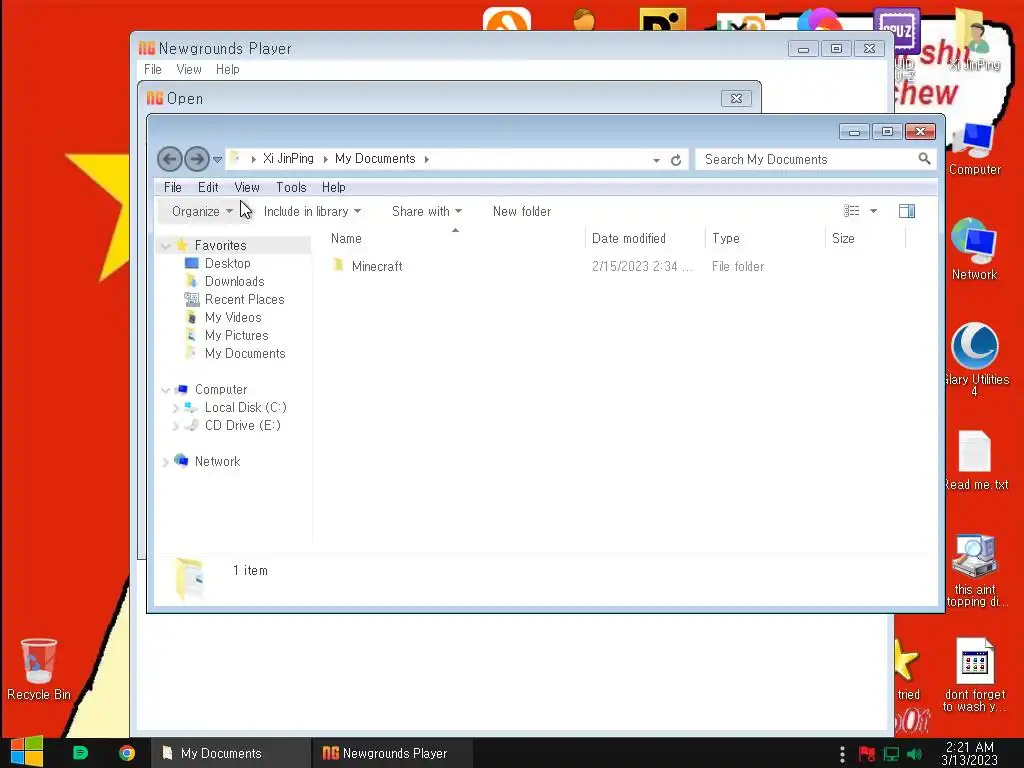Select Local Disk (C:) drive
This screenshot has width=1024, height=768.
click(x=246, y=408)
